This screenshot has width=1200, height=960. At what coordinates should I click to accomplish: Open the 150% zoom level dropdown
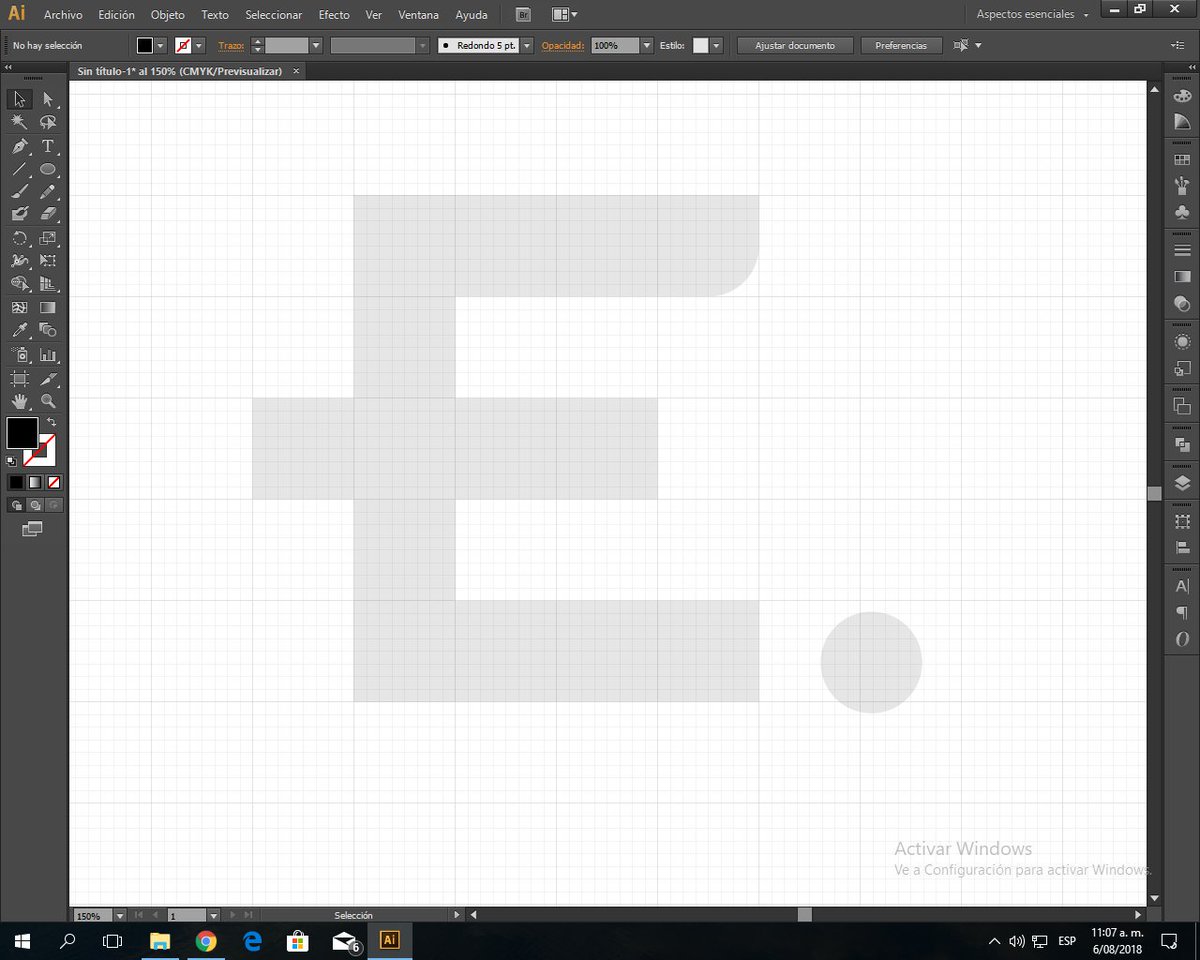120,915
